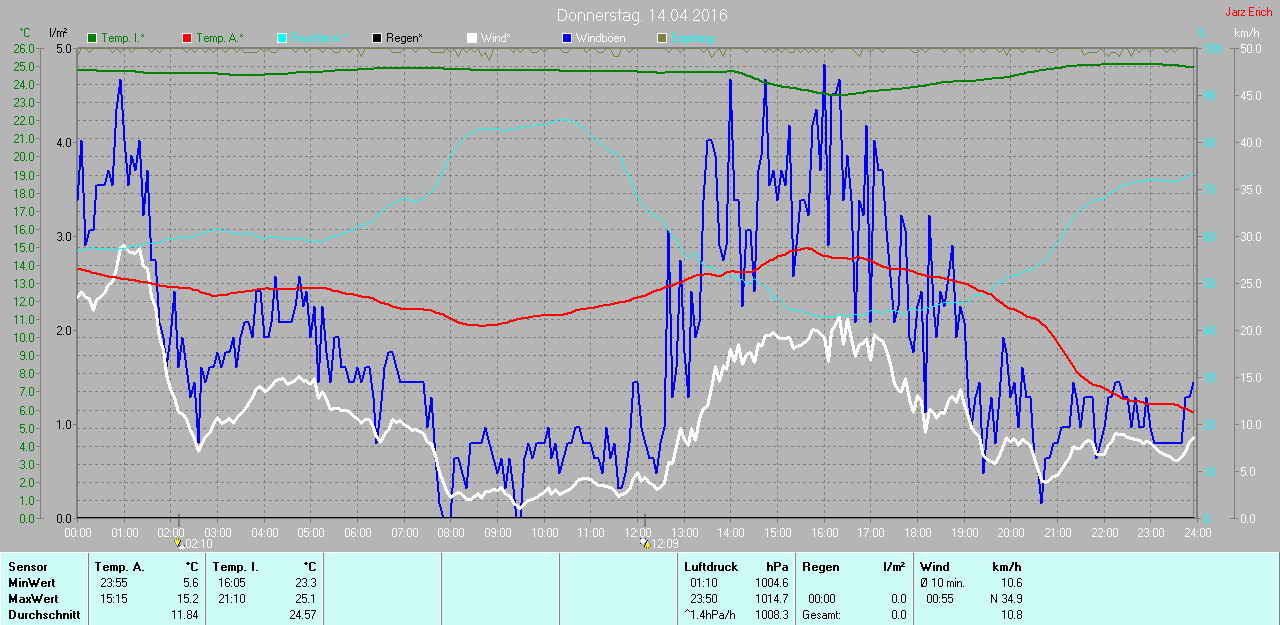Click the 1008.3 average pressure value
Viewport: 1280px width, 625px height.
771,615
